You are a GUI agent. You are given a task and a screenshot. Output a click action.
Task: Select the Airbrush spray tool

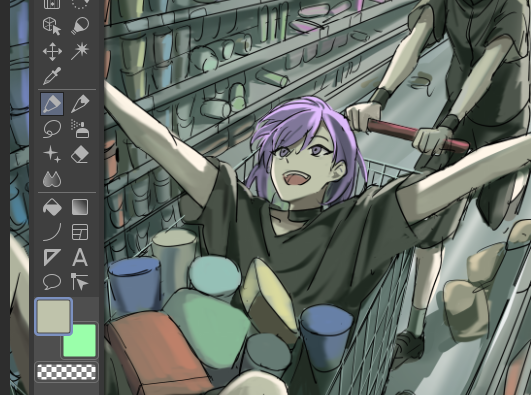click(80, 129)
